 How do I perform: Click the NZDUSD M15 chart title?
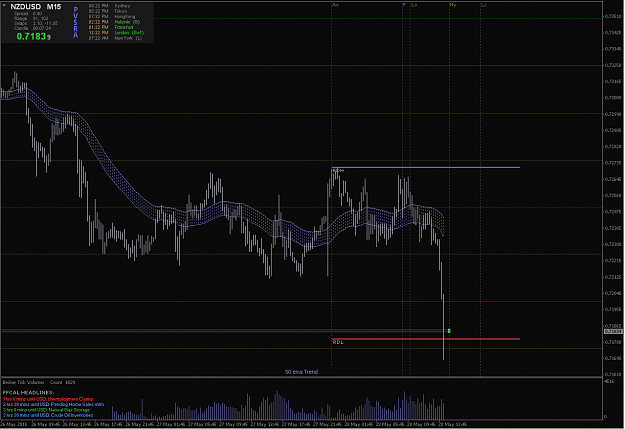35,7
